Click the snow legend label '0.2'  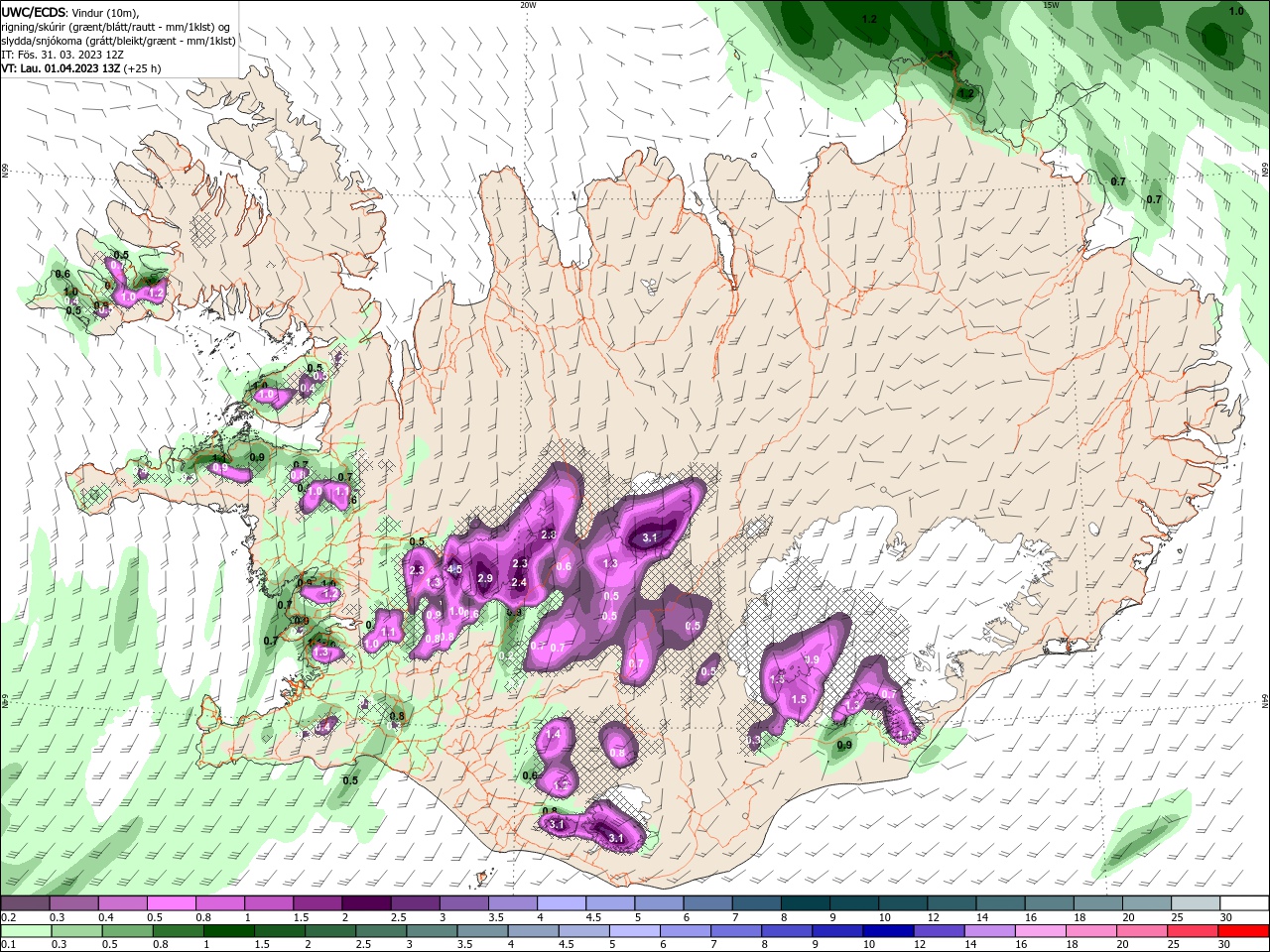(8, 917)
